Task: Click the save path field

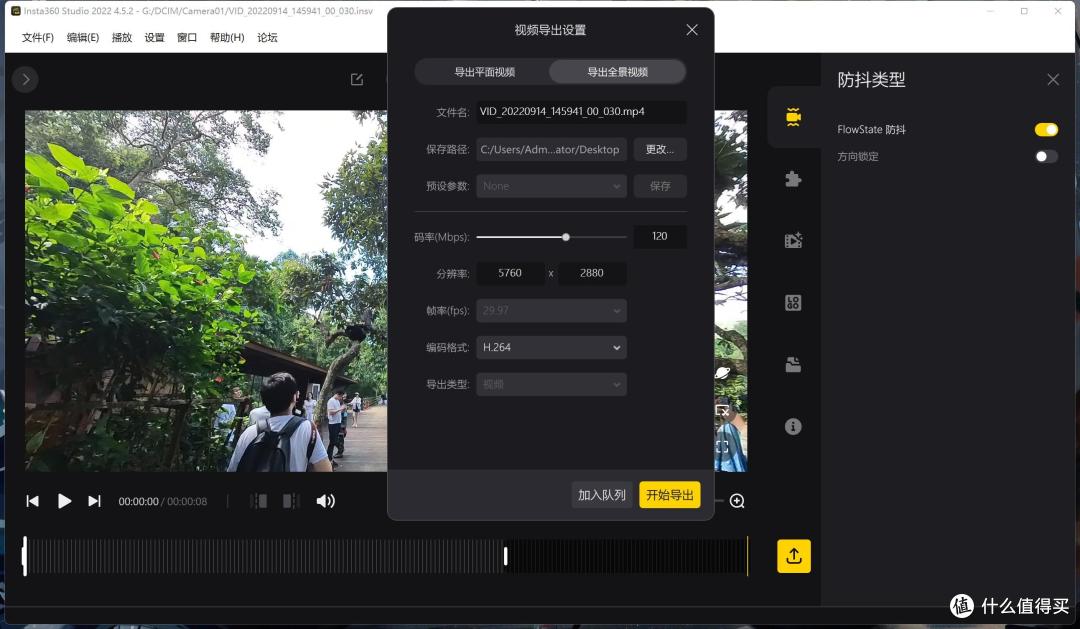Action: pyautogui.click(x=551, y=149)
